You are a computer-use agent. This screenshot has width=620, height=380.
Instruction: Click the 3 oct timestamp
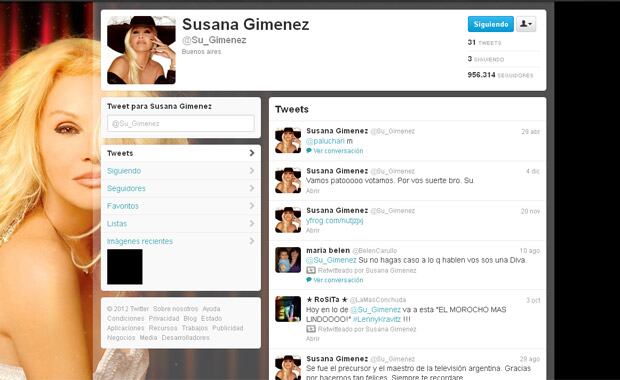[533, 300]
